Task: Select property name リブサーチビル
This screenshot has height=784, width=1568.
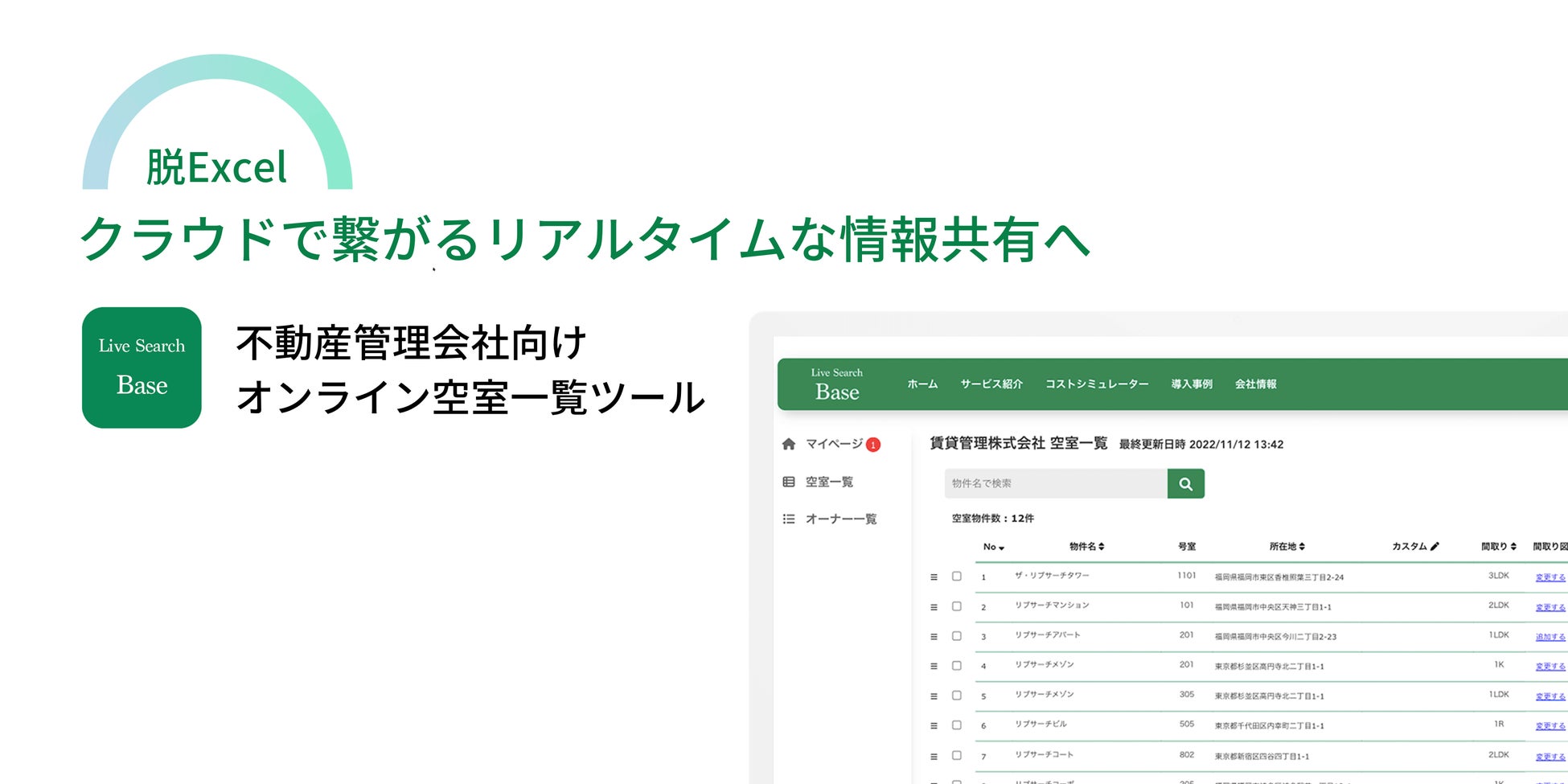Action: [x=1041, y=724]
